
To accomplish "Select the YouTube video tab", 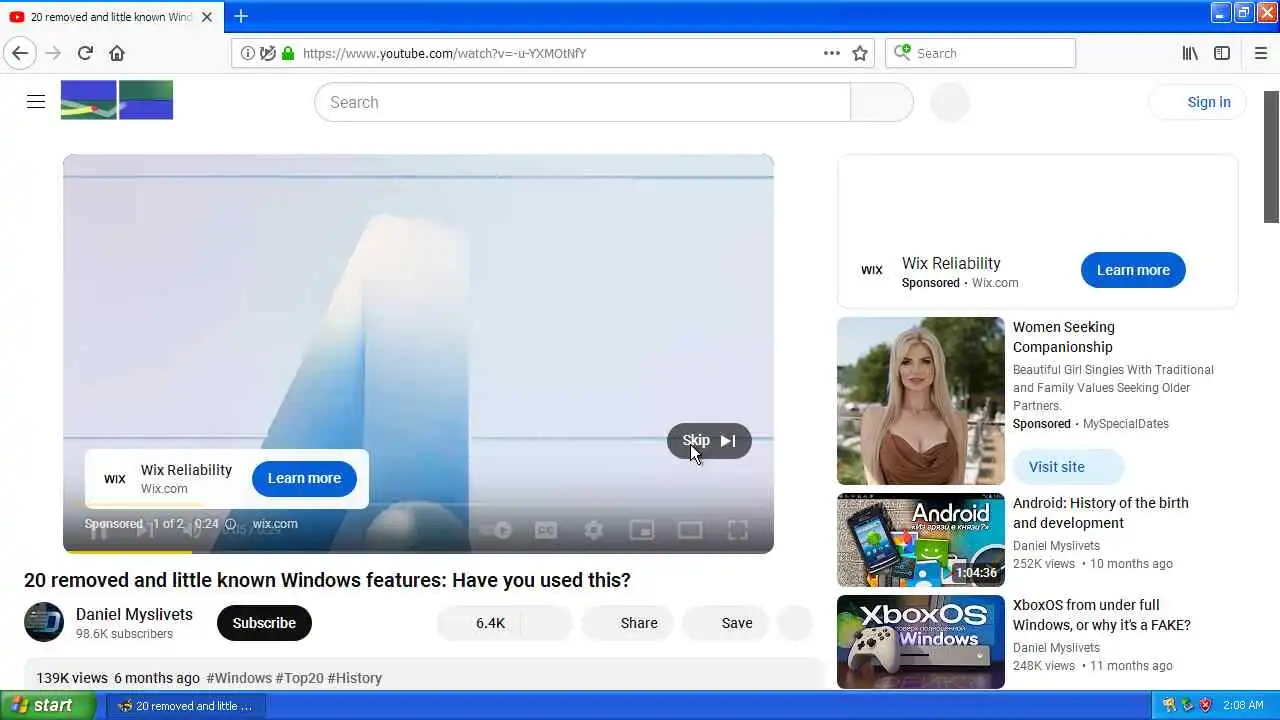I will (x=112, y=17).
